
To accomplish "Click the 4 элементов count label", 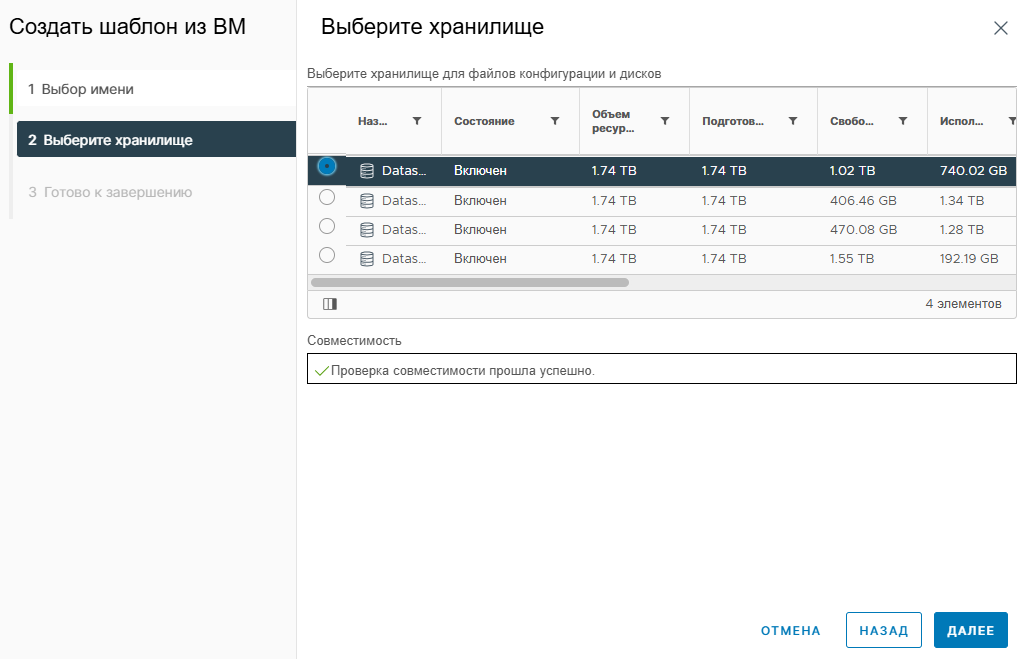I will click(x=963, y=304).
